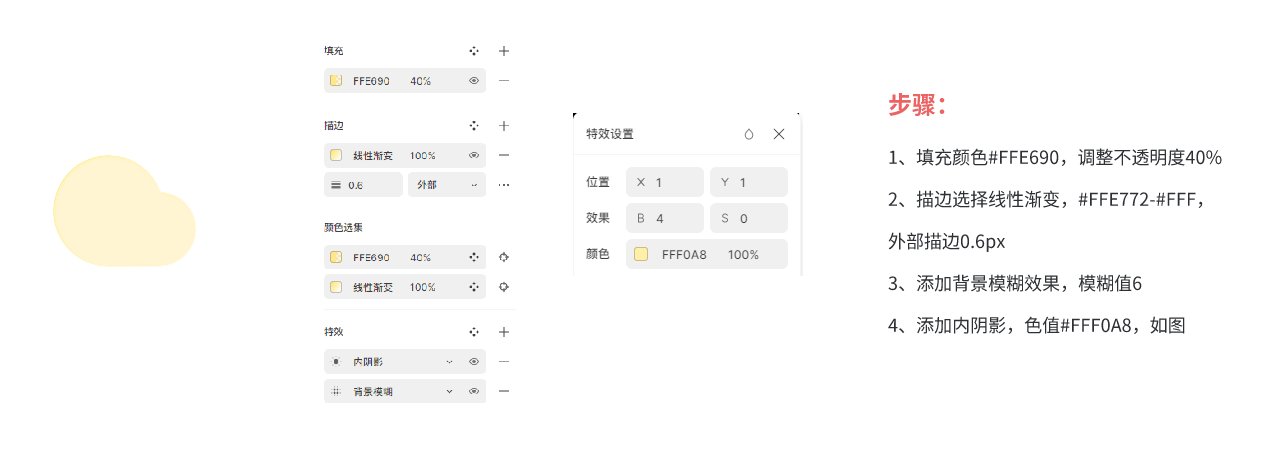Hide the FFE690 fill visibility

474,80
